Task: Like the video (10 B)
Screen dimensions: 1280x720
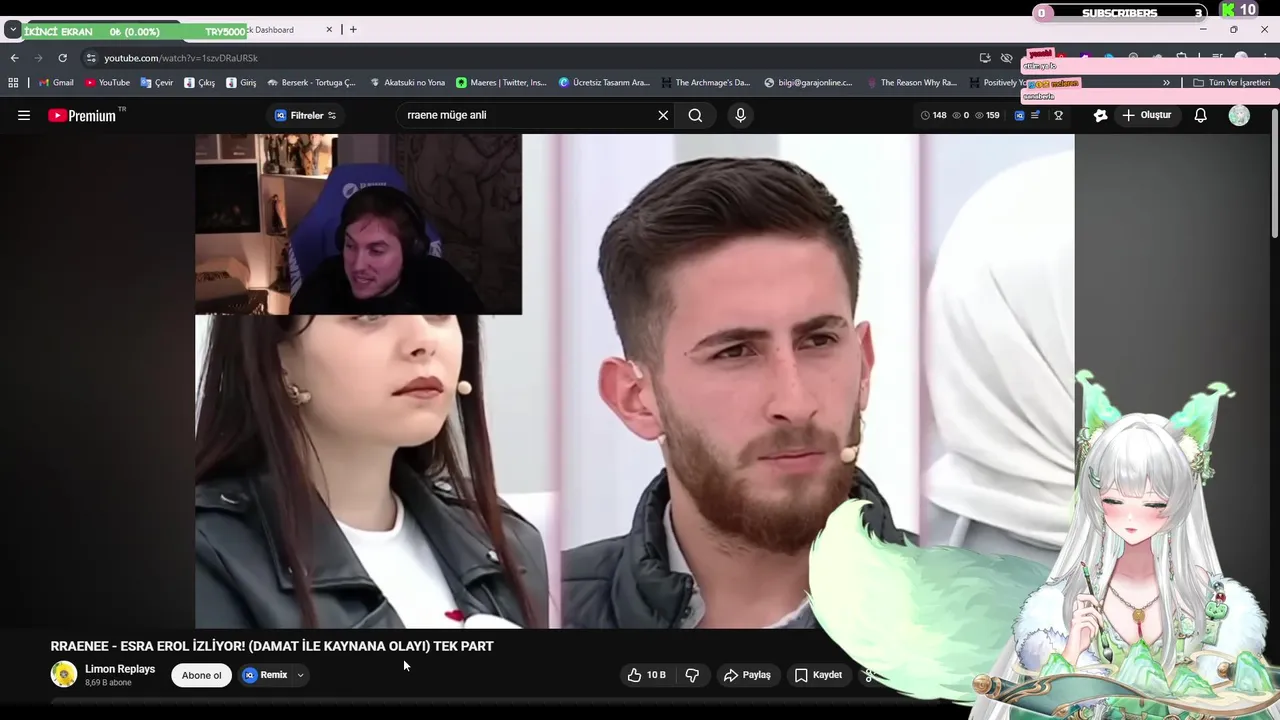Action: click(x=646, y=675)
